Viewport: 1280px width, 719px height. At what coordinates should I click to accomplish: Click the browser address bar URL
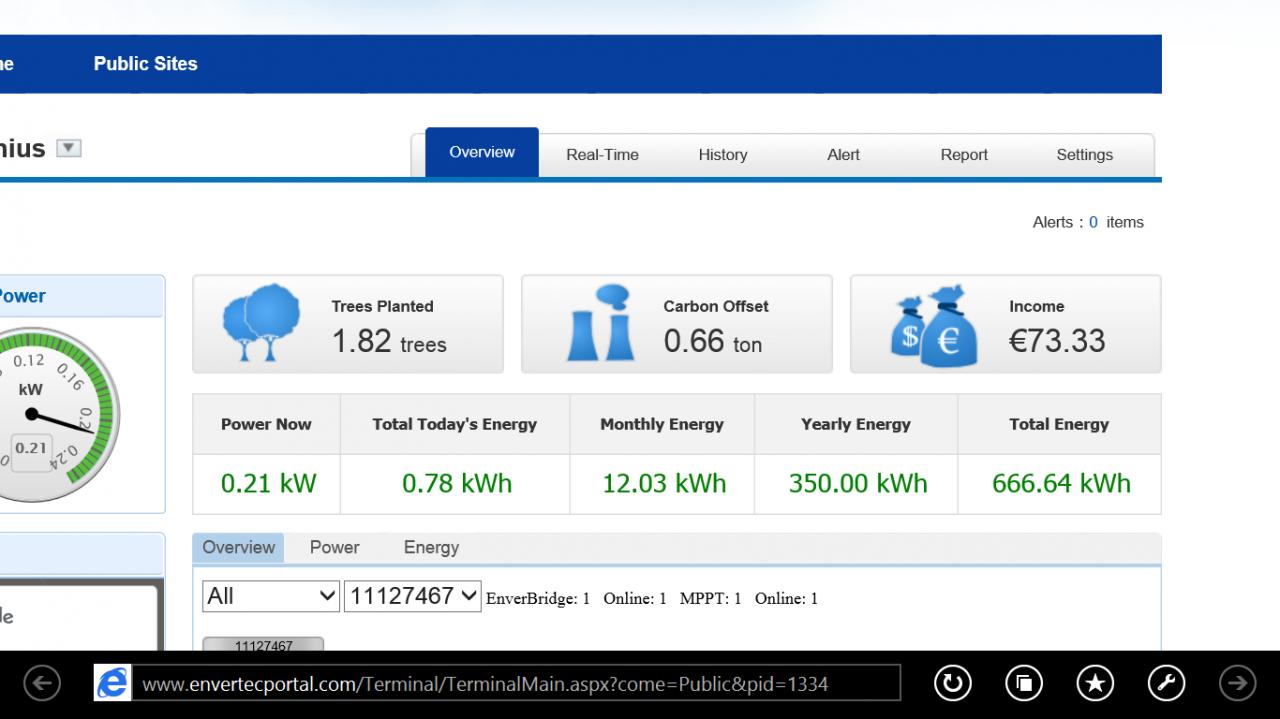[516, 684]
